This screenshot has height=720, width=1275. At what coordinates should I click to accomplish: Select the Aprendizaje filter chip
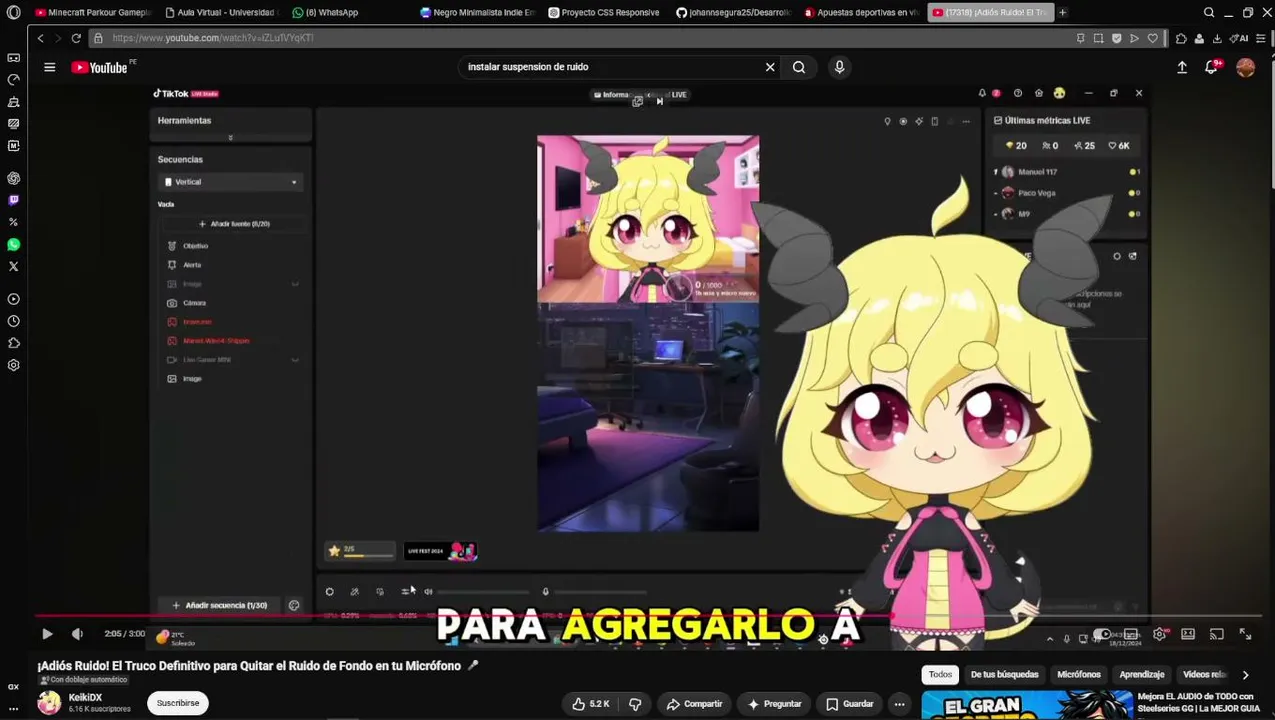click(1142, 675)
